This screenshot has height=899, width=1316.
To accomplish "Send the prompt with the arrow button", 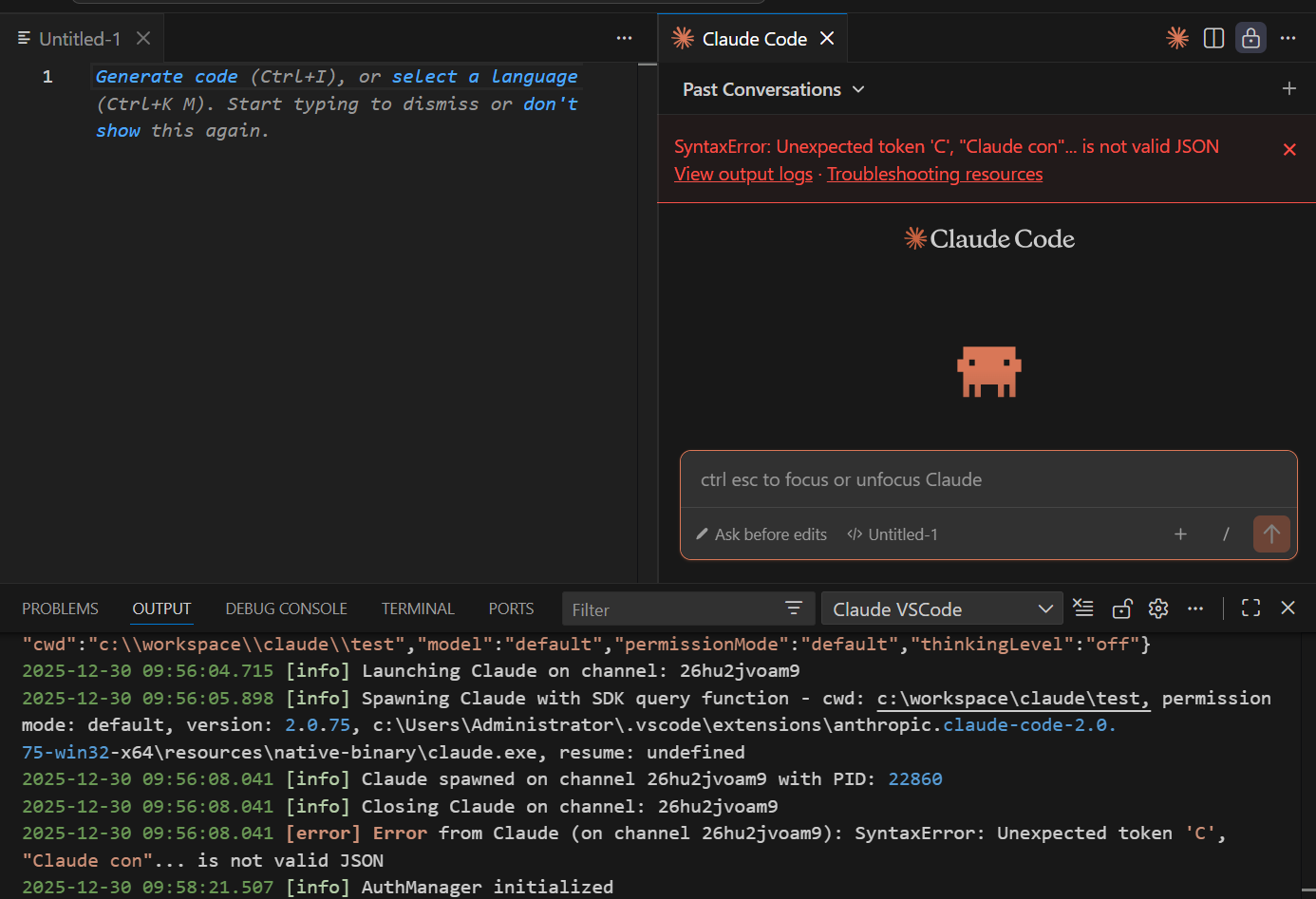I will [x=1271, y=534].
